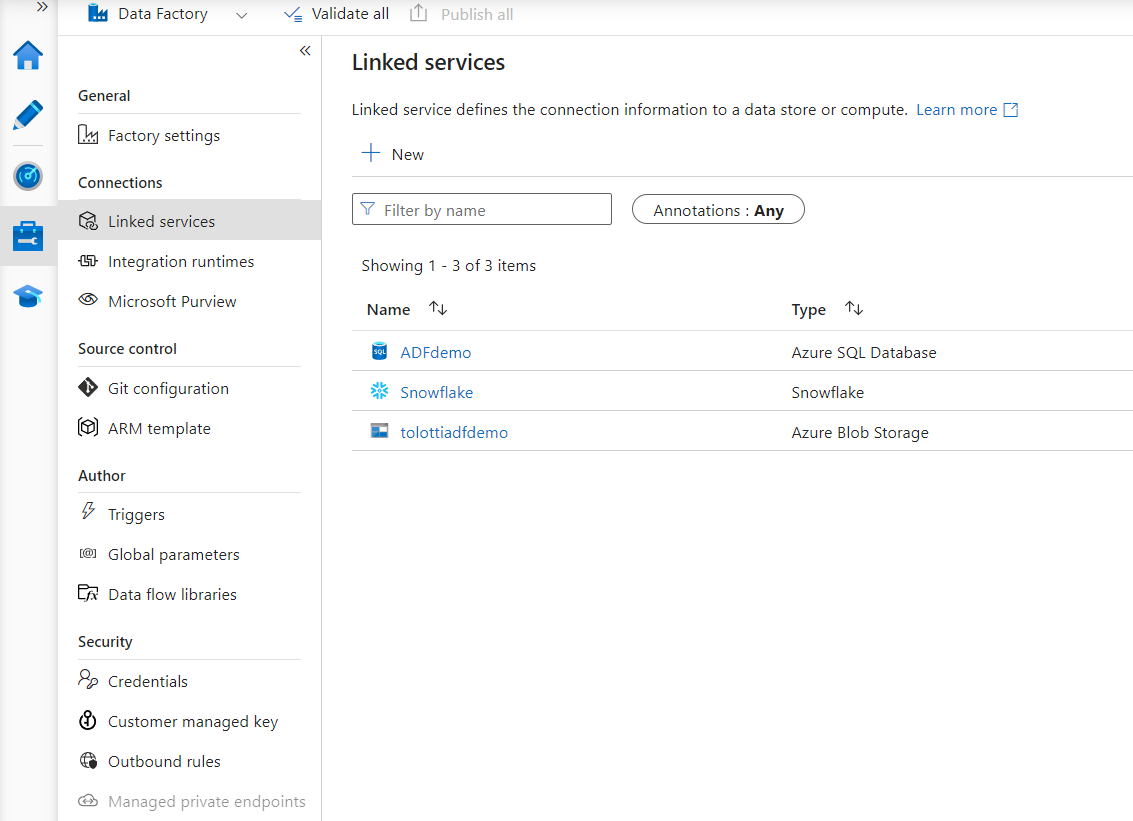The image size is (1133, 821).
Task: Expand the left navigation rail
Action: click(42, 7)
